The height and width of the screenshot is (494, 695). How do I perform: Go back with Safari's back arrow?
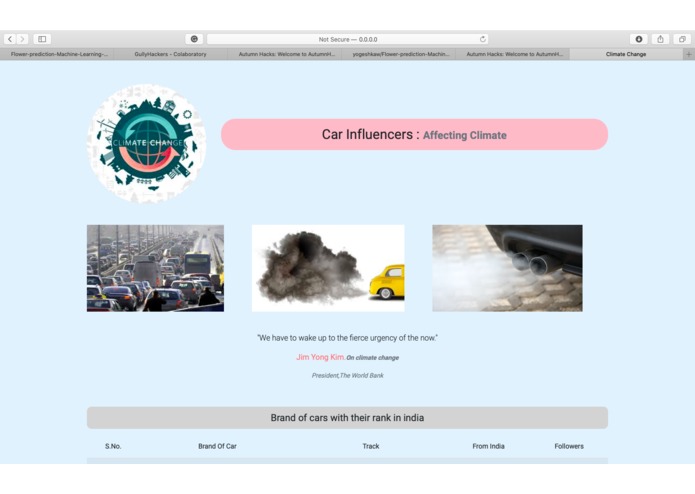click(10, 39)
